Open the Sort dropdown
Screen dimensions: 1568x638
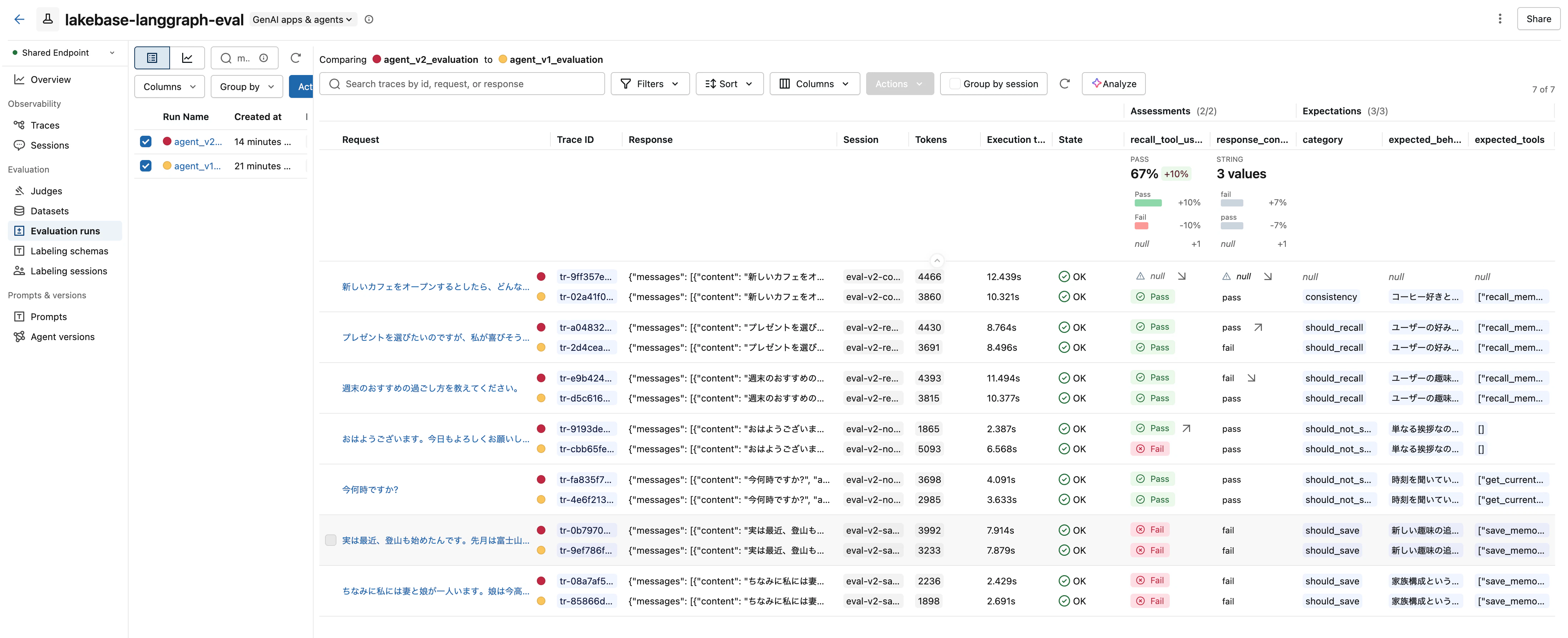(729, 84)
